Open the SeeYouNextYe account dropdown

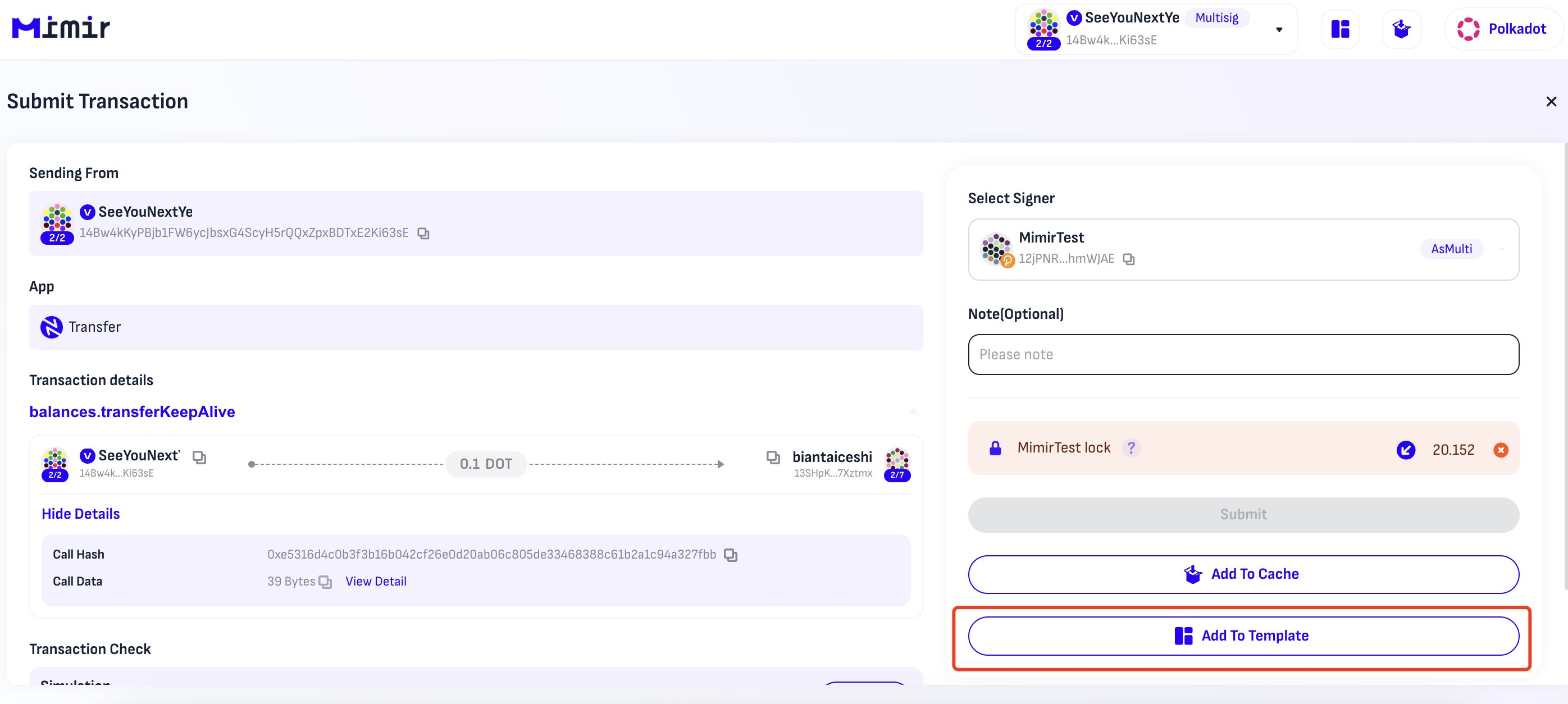[x=1279, y=29]
